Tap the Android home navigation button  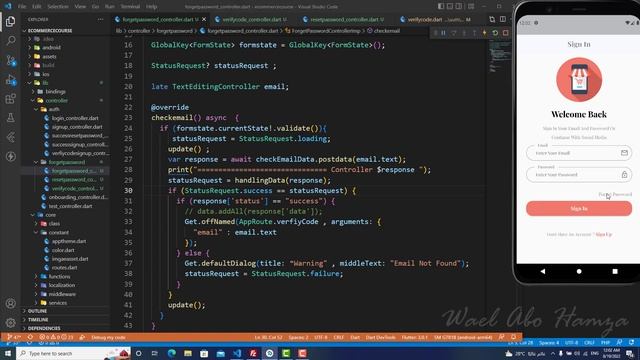pos(579,271)
